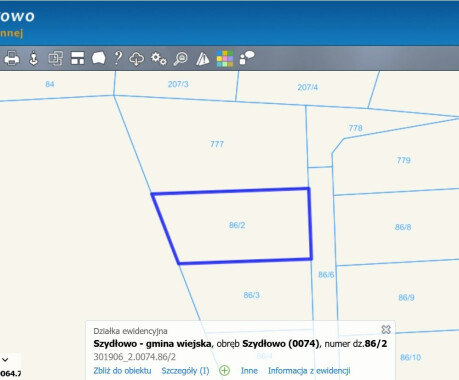Open settings with the gears icon
Image resolution: width=459 pixels, height=380 pixels.
coord(159,58)
